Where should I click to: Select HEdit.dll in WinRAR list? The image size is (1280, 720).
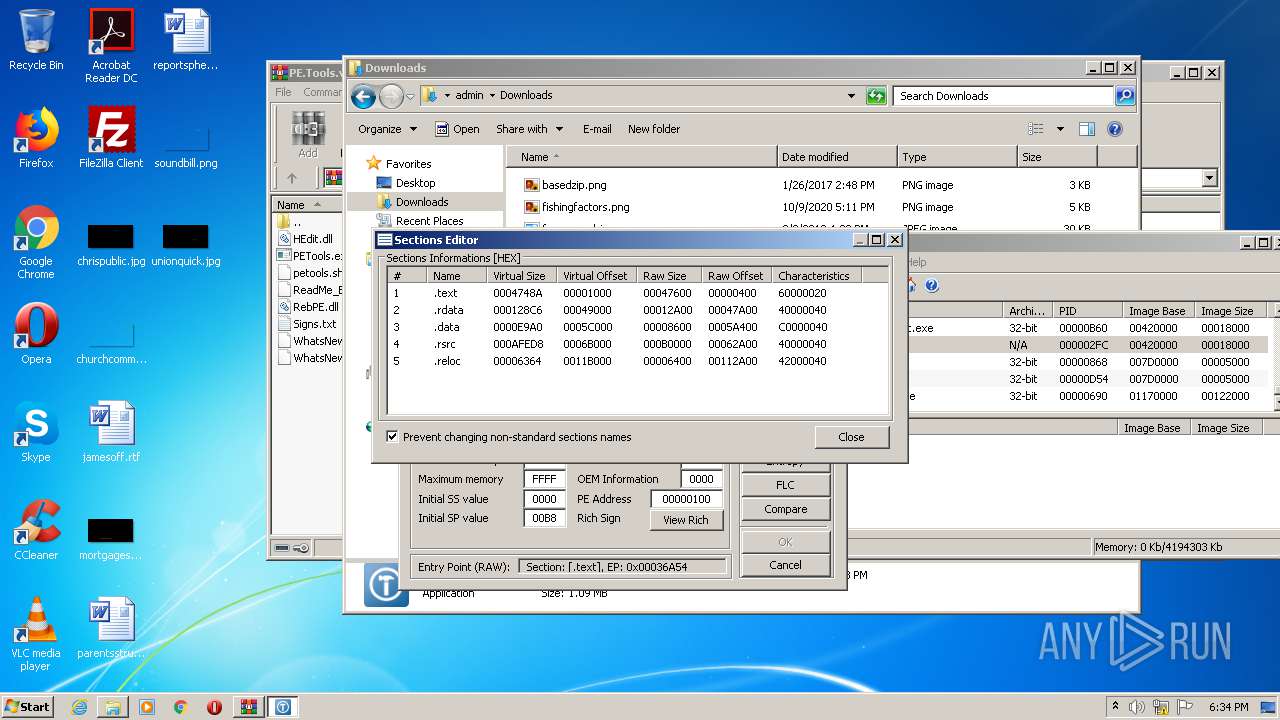tap(305, 239)
